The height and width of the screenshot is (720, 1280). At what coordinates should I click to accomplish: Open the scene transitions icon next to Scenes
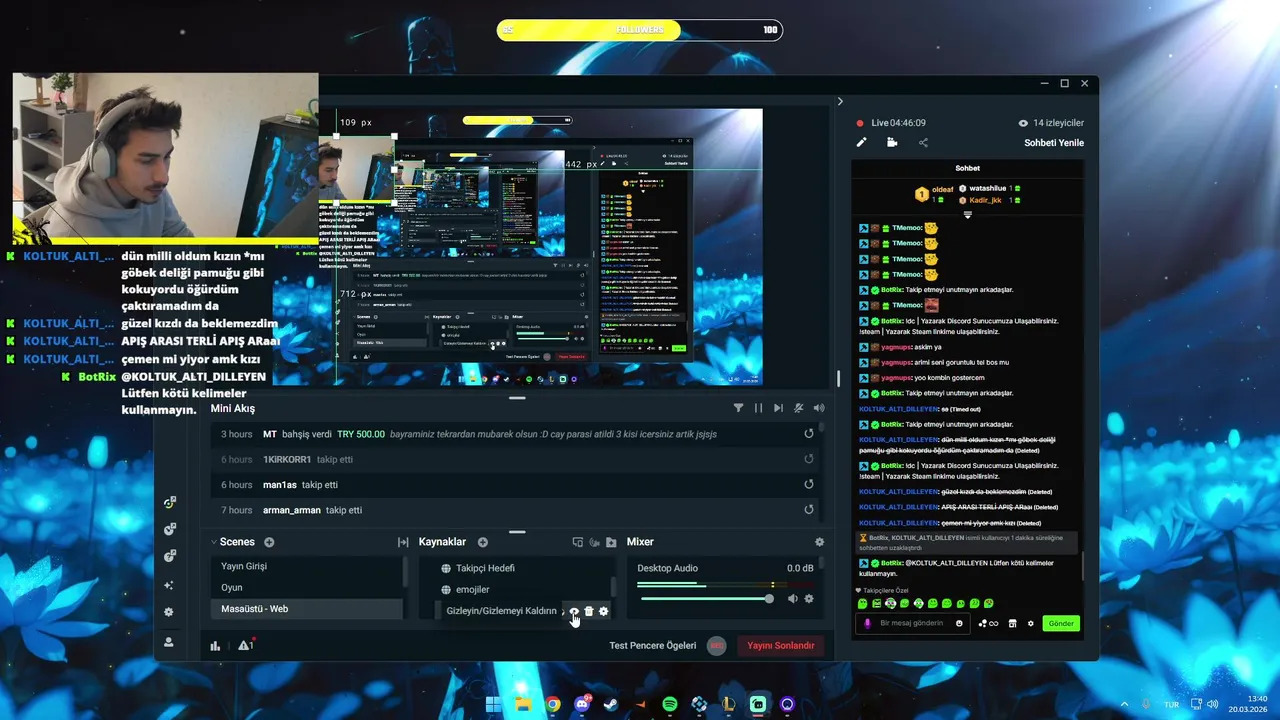[403, 542]
